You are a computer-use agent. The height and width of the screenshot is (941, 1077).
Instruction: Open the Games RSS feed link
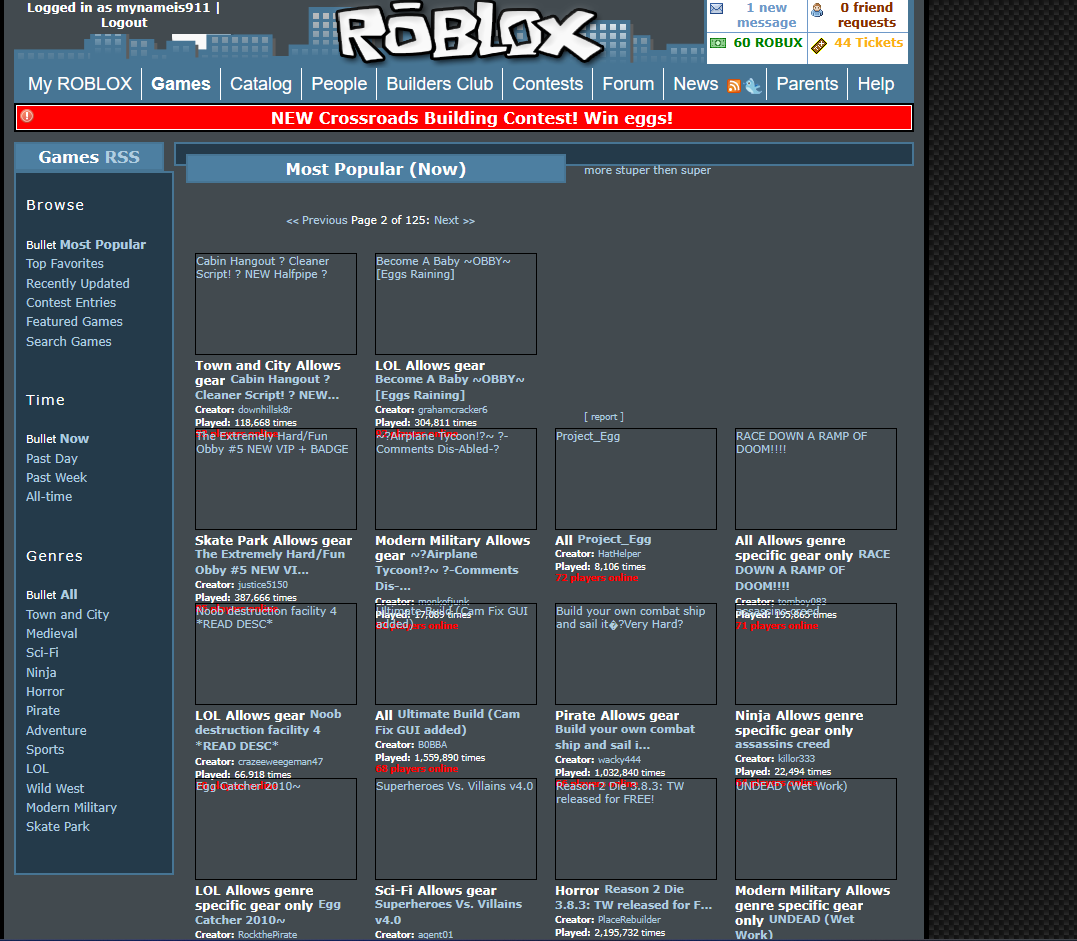(x=122, y=157)
